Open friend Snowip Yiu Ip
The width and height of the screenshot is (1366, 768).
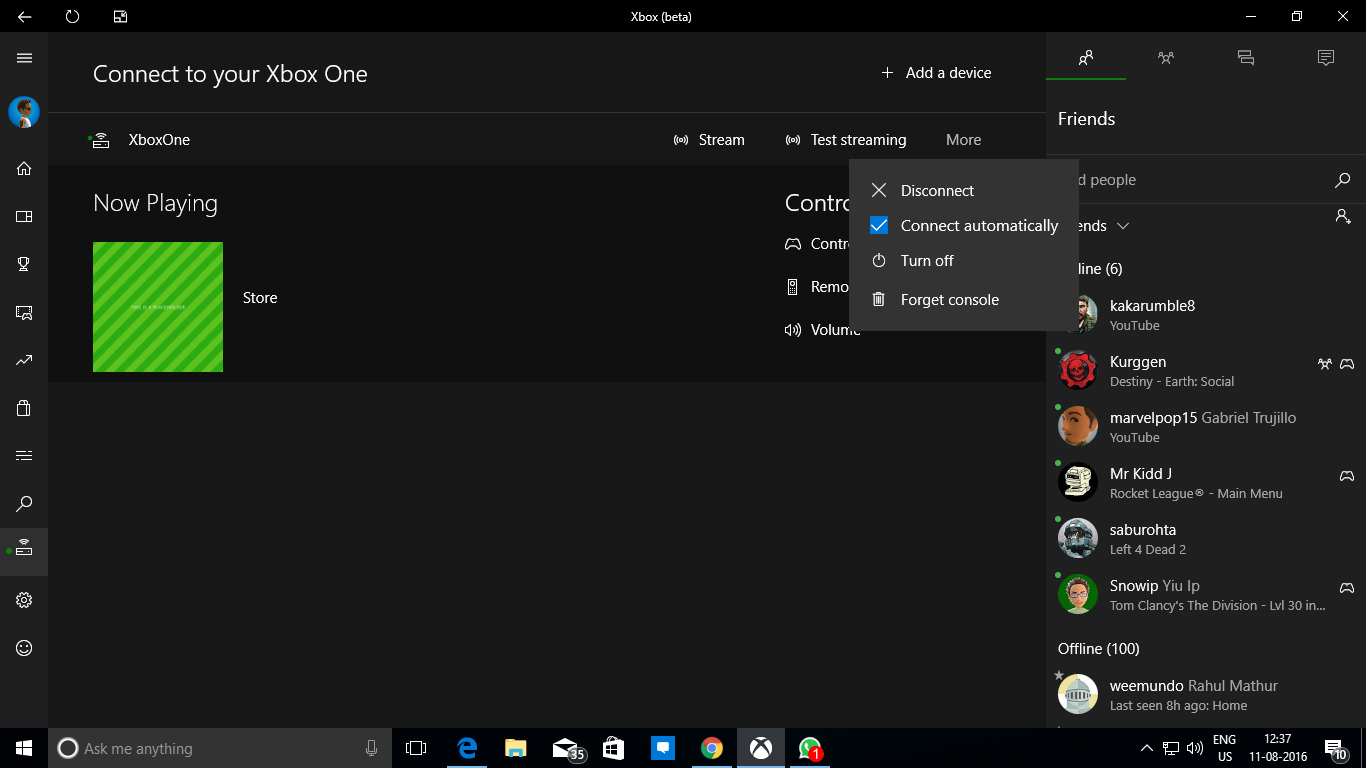[x=1206, y=594]
